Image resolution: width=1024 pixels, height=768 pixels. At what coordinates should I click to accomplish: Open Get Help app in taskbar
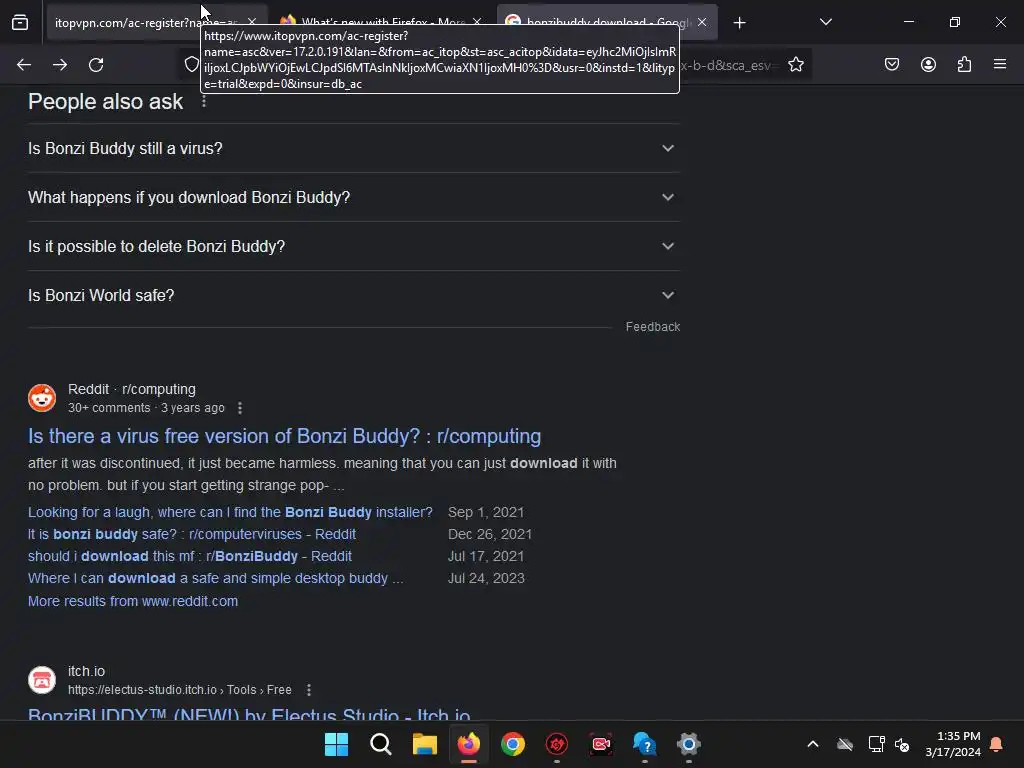click(645, 744)
